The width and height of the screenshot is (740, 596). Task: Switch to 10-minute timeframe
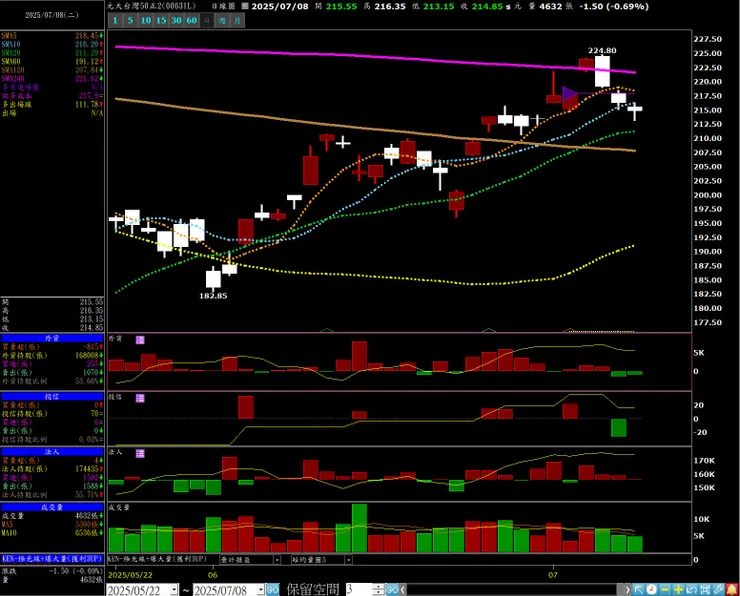click(x=146, y=20)
